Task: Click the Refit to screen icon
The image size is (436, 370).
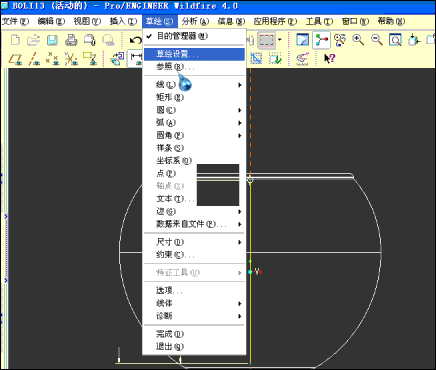Action: coord(395,40)
